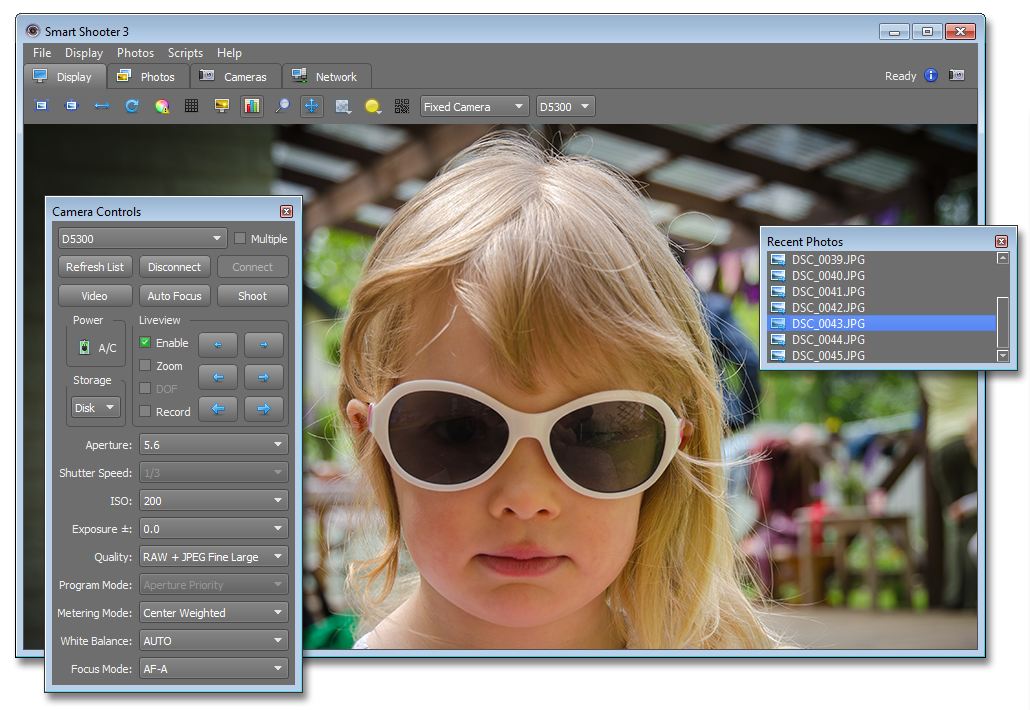Toggle the grid overlay icon
The image size is (1030, 710).
coord(191,106)
